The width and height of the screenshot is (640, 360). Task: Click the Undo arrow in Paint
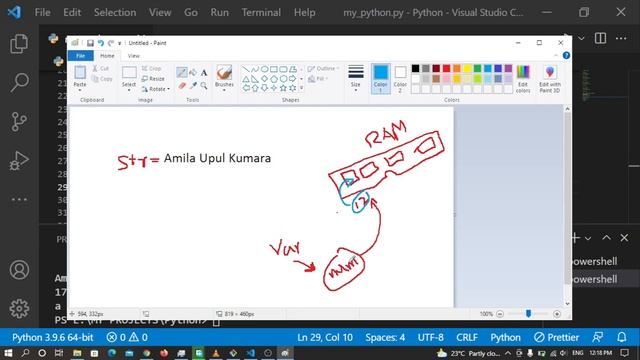click(100, 43)
